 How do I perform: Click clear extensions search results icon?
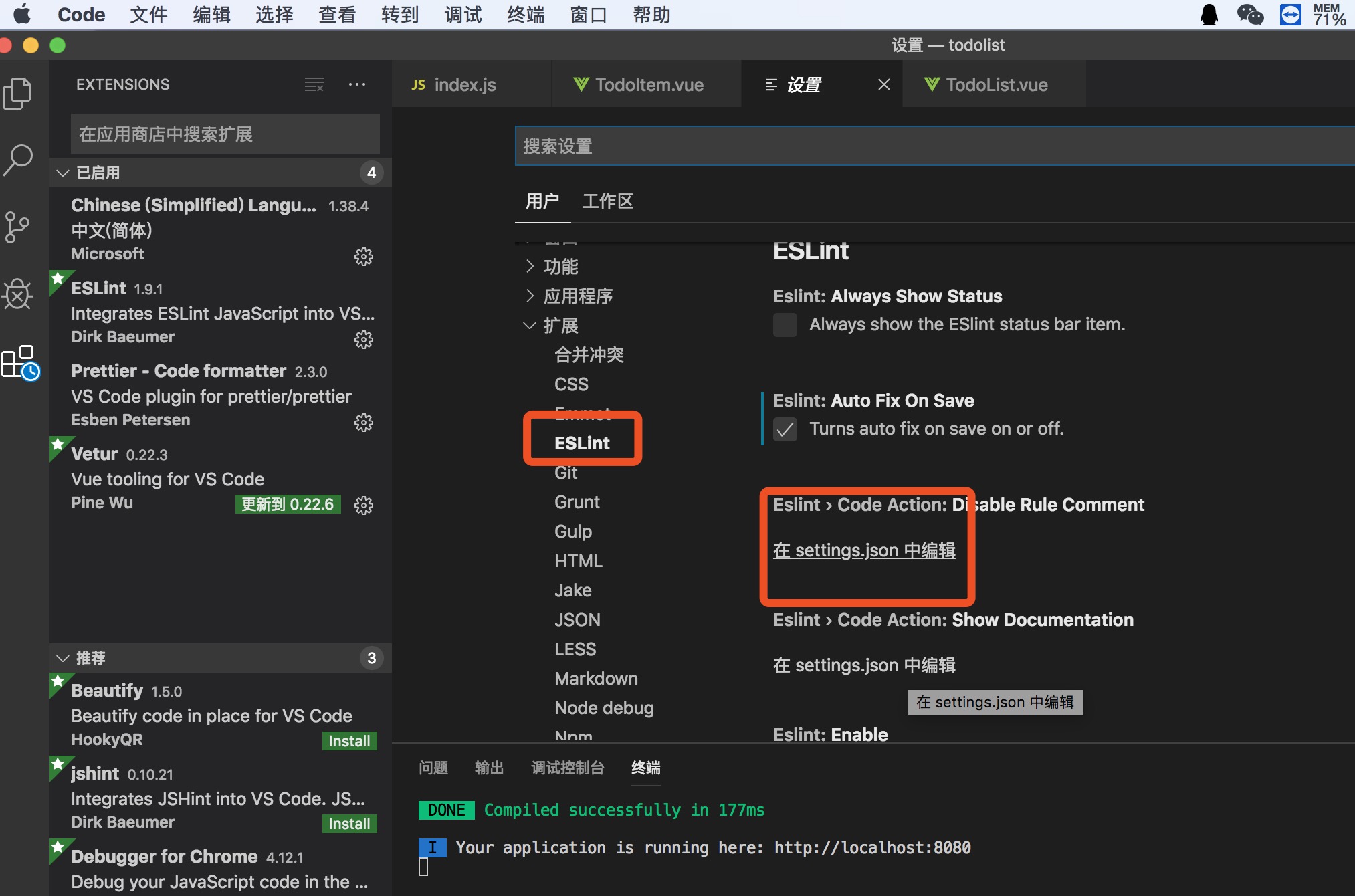click(x=314, y=85)
